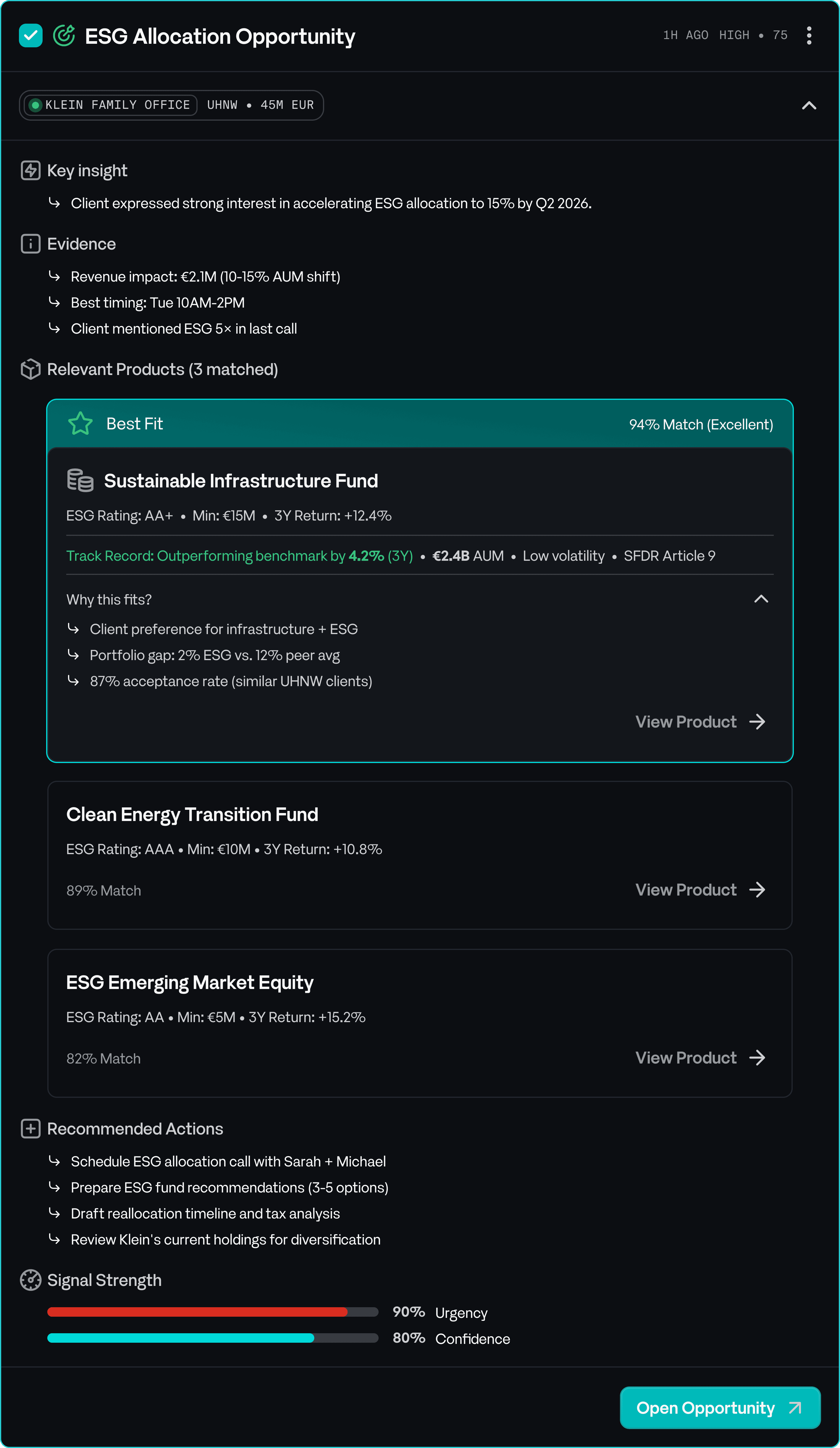
Task: View product for Sustainable Infrastructure Fund
Action: (x=700, y=722)
